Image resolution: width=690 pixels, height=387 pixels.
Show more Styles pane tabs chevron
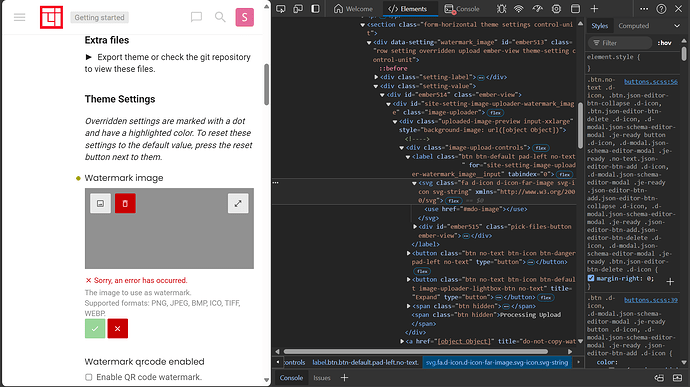677,26
